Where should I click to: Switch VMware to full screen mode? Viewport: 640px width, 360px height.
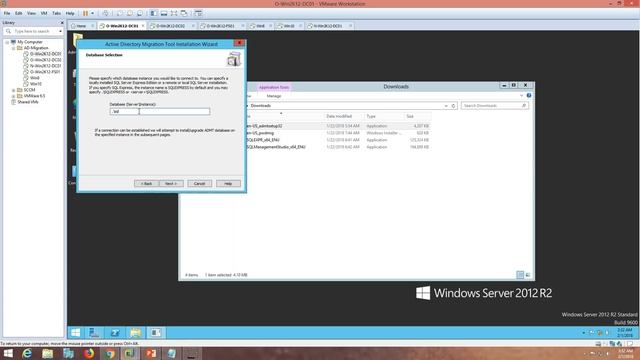[174, 13]
